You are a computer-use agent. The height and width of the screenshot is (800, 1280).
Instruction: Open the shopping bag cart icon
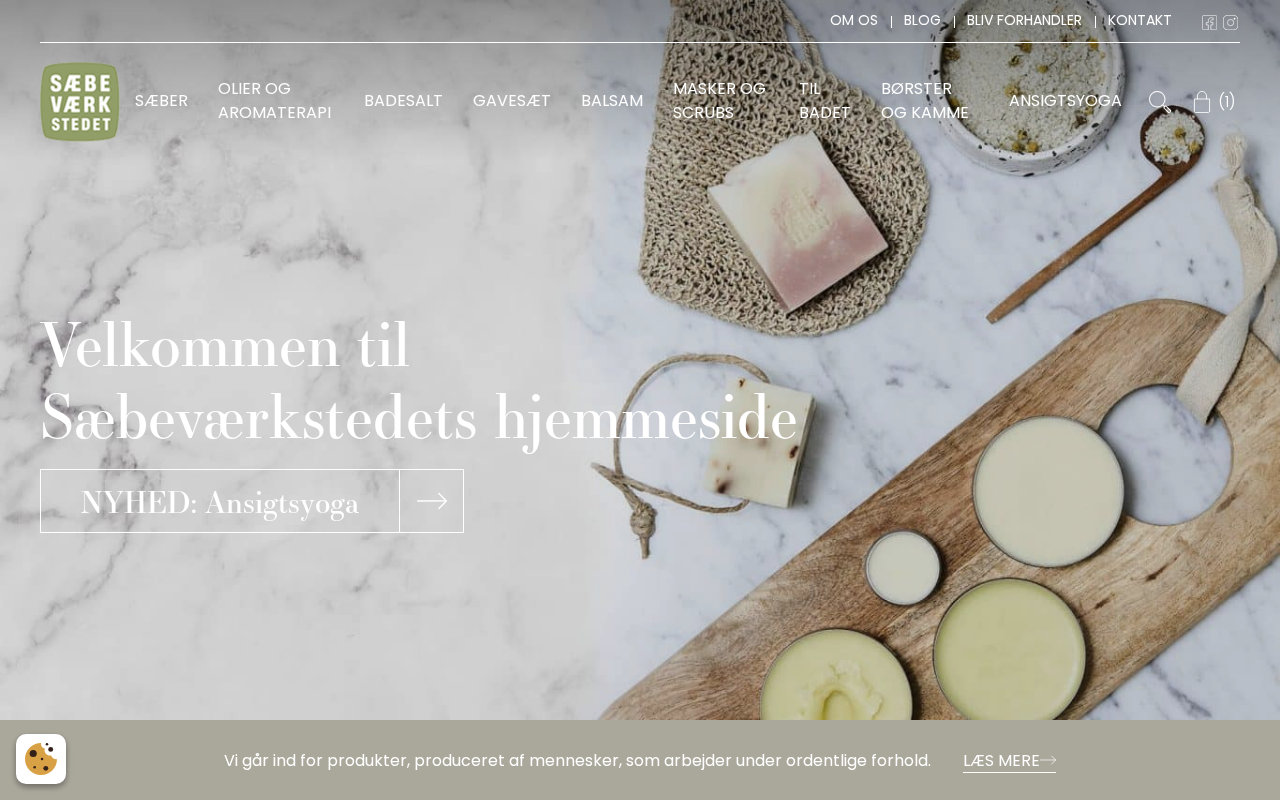(x=1202, y=101)
